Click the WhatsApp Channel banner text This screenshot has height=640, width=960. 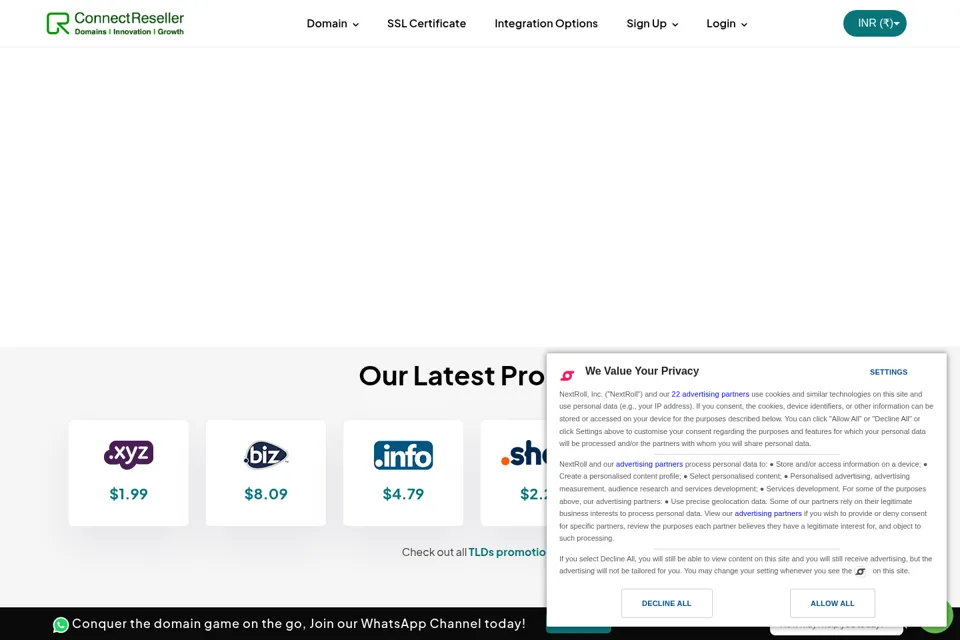tap(299, 623)
